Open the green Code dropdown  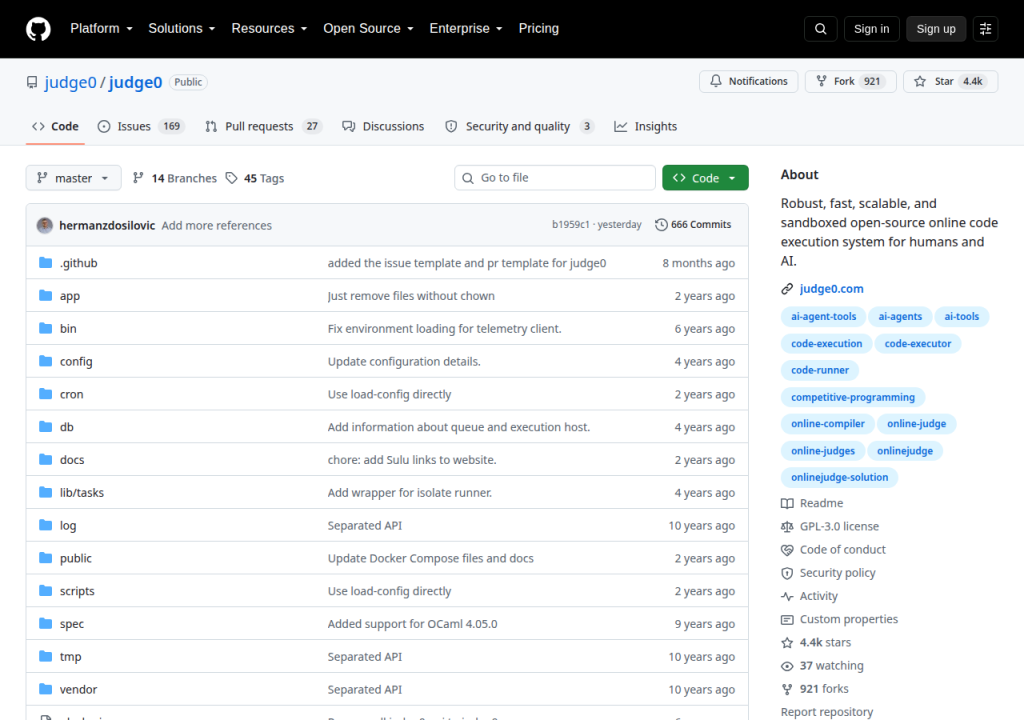(705, 178)
